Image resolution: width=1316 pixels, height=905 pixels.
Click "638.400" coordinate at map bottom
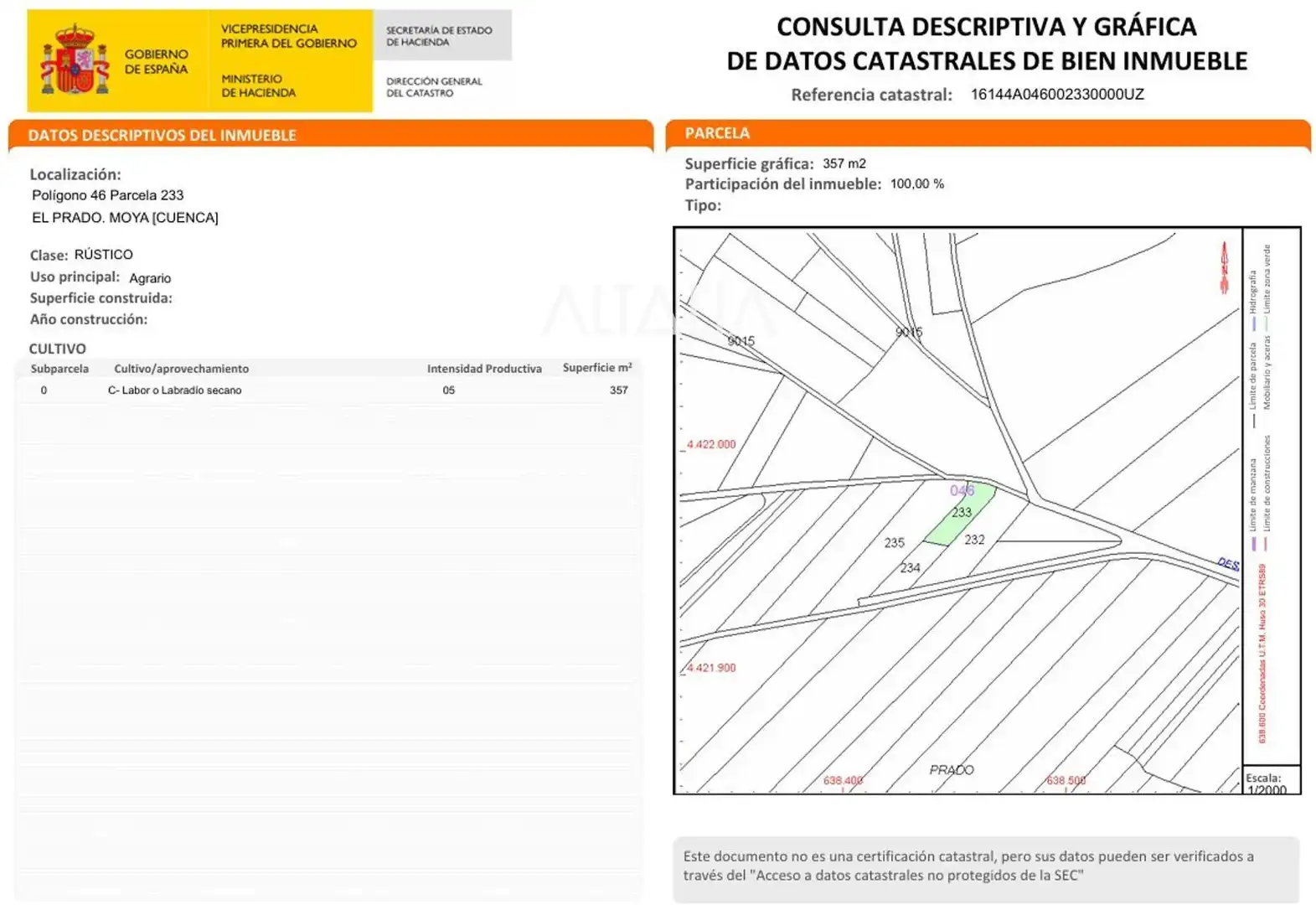point(843,780)
